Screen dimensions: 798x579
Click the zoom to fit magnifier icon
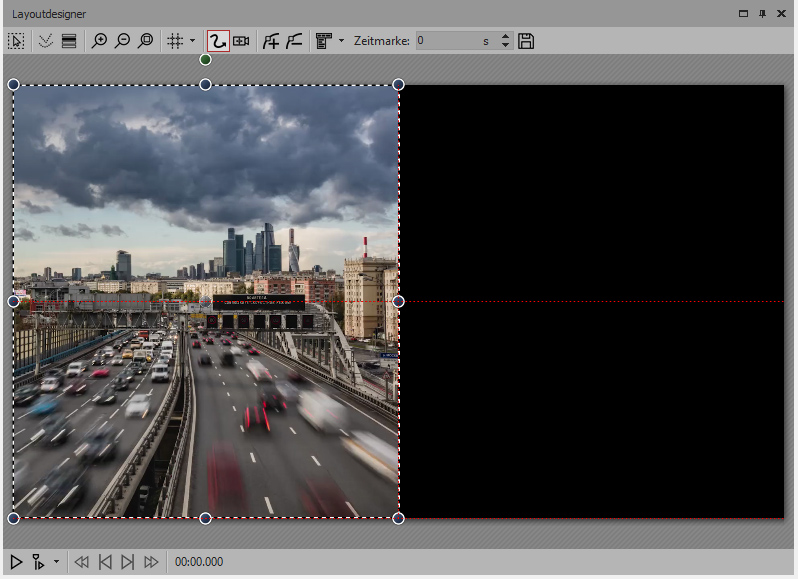pyautogui.click(x=146, y=41)
